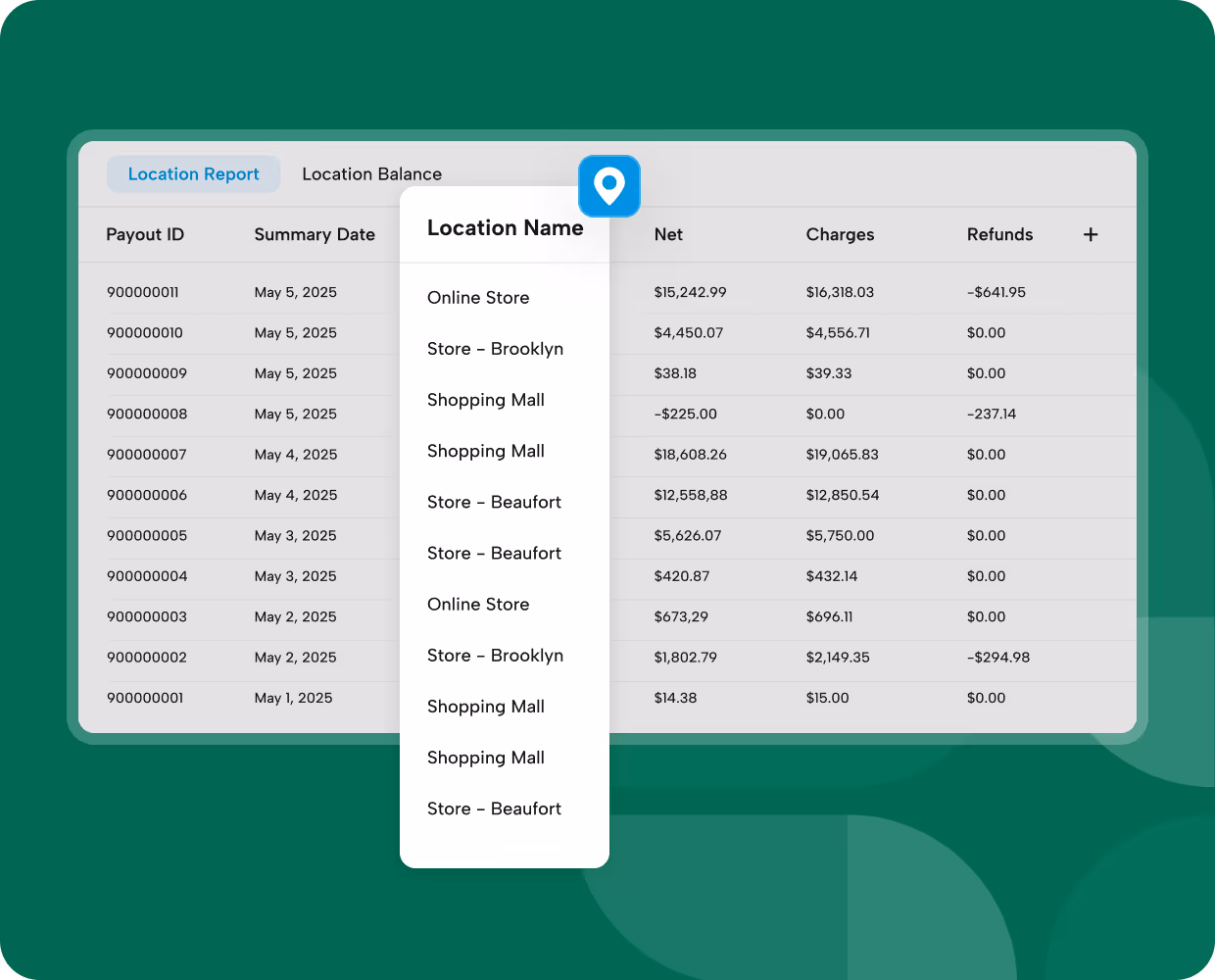Click negative net amount -$225.00
The image size is (1215, 980).
click(685, 414)
